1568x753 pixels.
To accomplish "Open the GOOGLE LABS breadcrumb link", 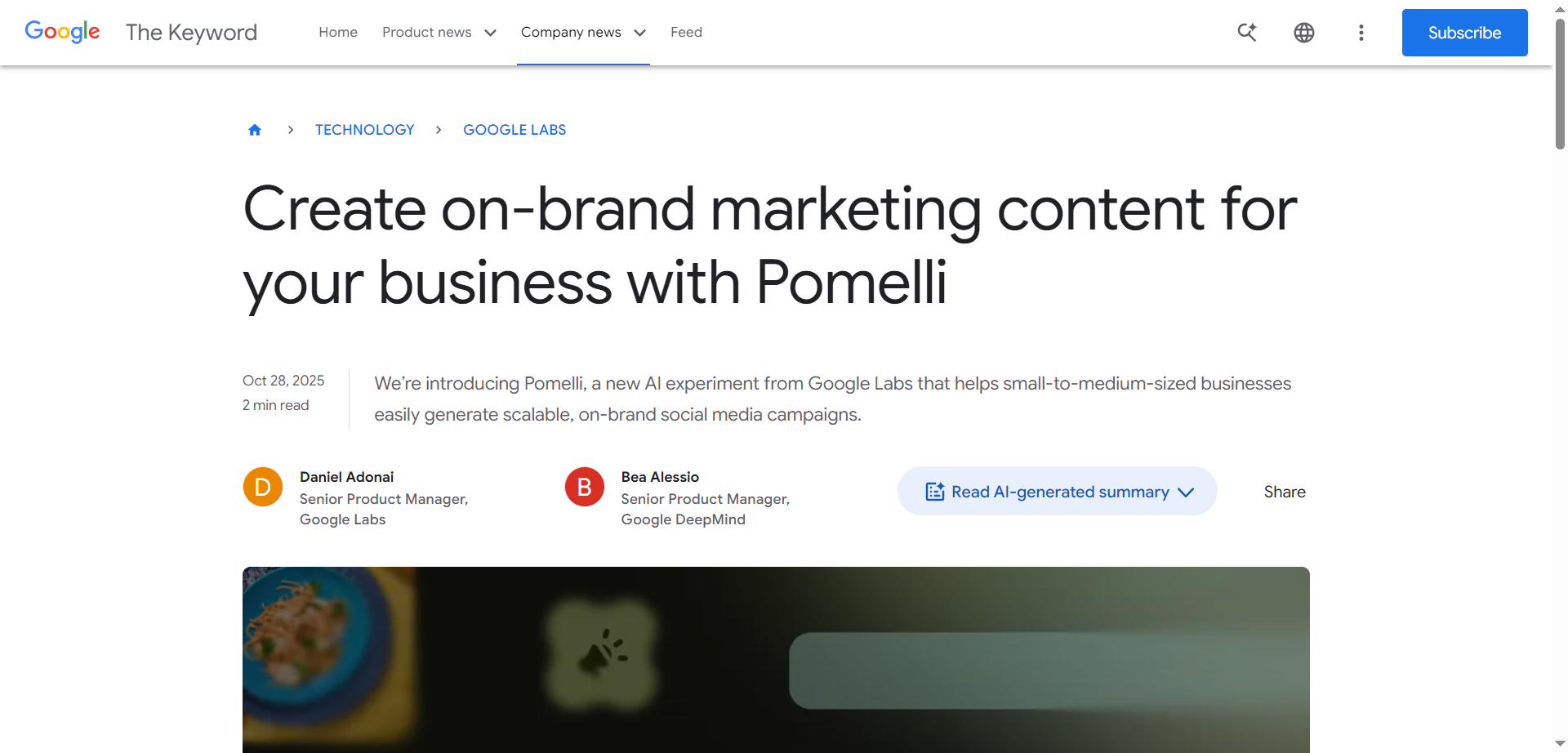I will [x=514, y=129].
